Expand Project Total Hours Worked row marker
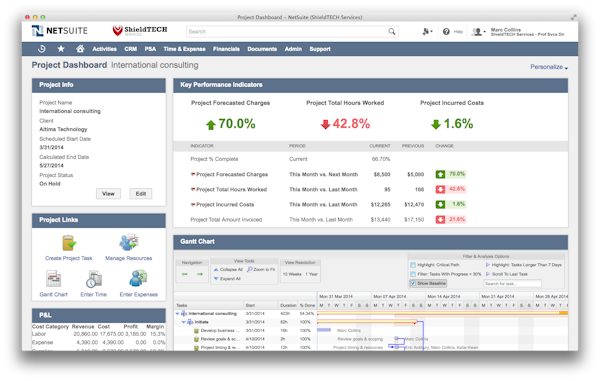The image size is (600, 381). click(193, 189)
